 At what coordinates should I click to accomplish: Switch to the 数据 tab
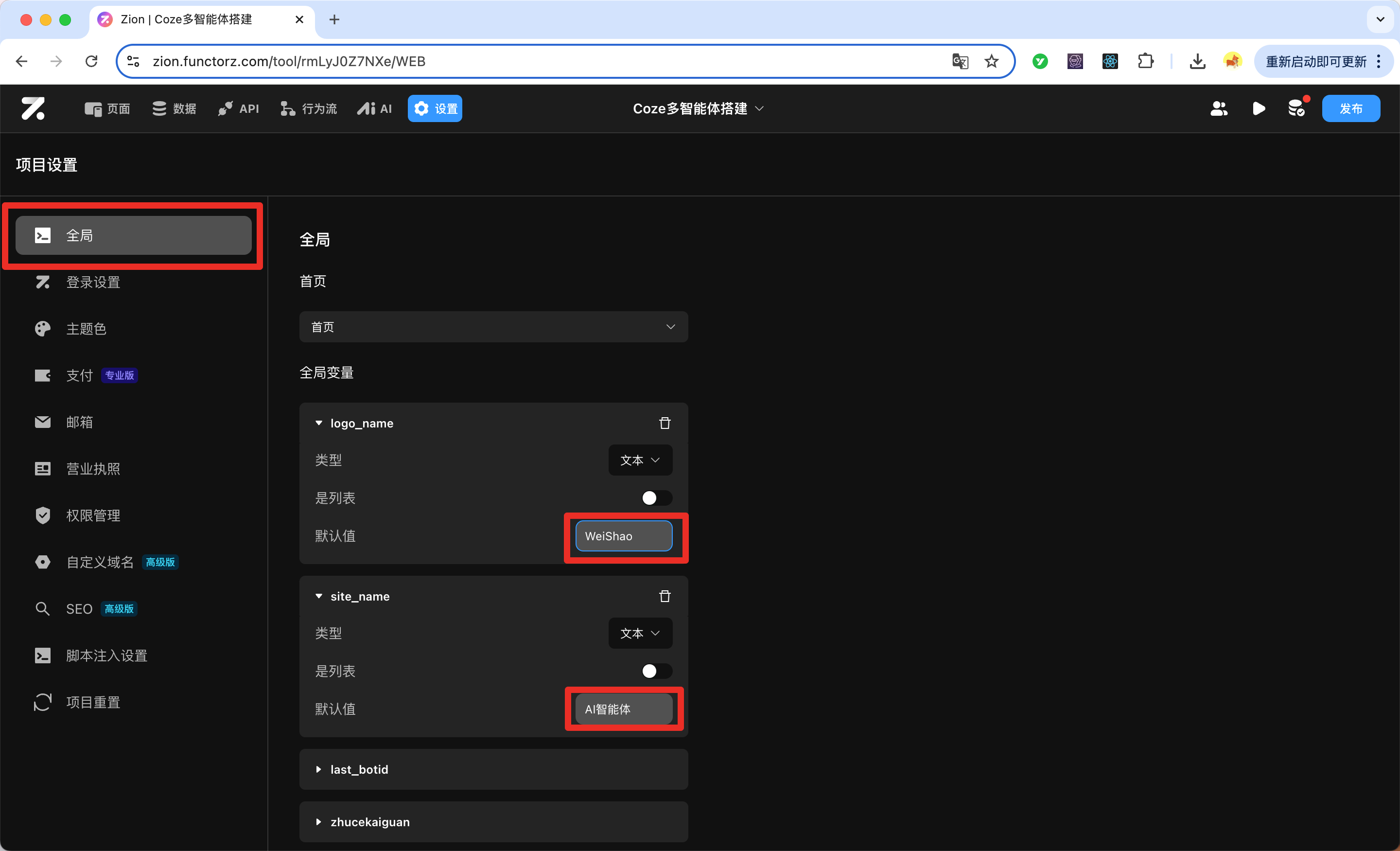click(175, 108)
